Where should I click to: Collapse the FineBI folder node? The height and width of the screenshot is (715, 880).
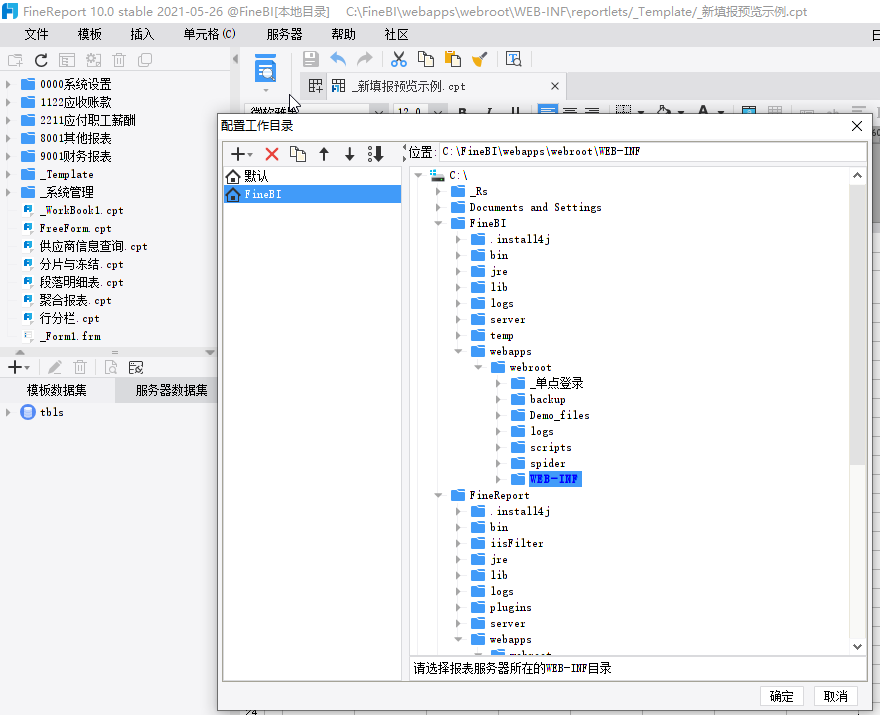point(438,223)
